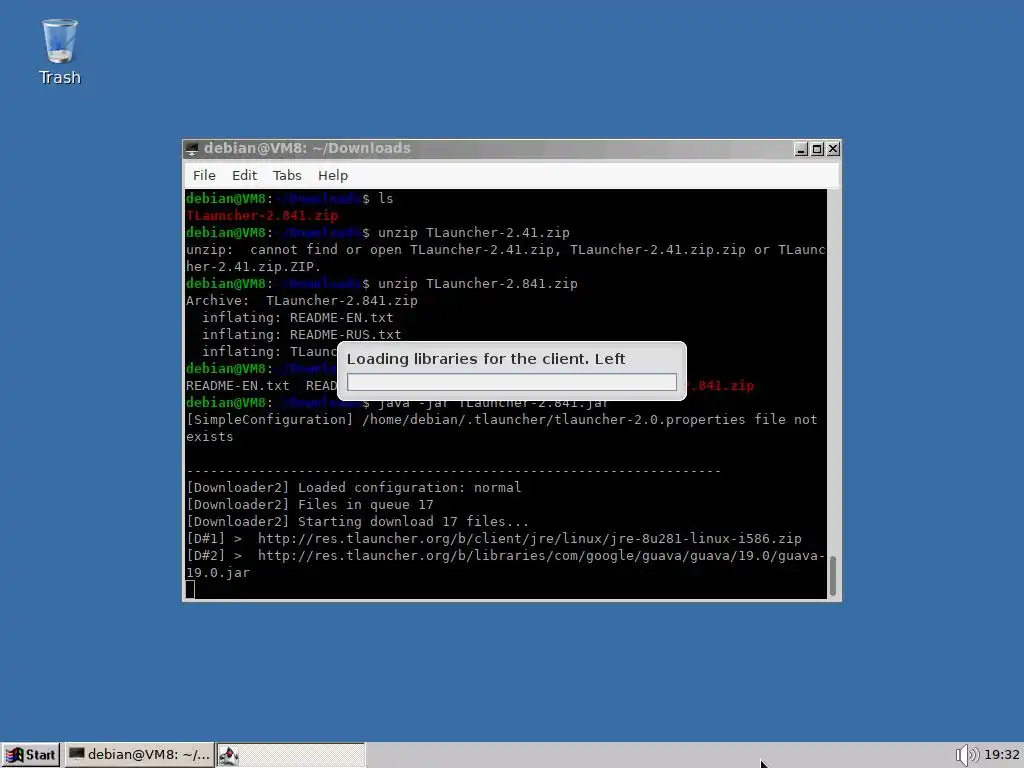
Task: Select the Java launcher taskbar entry
Action: click(x=291, y=755)
